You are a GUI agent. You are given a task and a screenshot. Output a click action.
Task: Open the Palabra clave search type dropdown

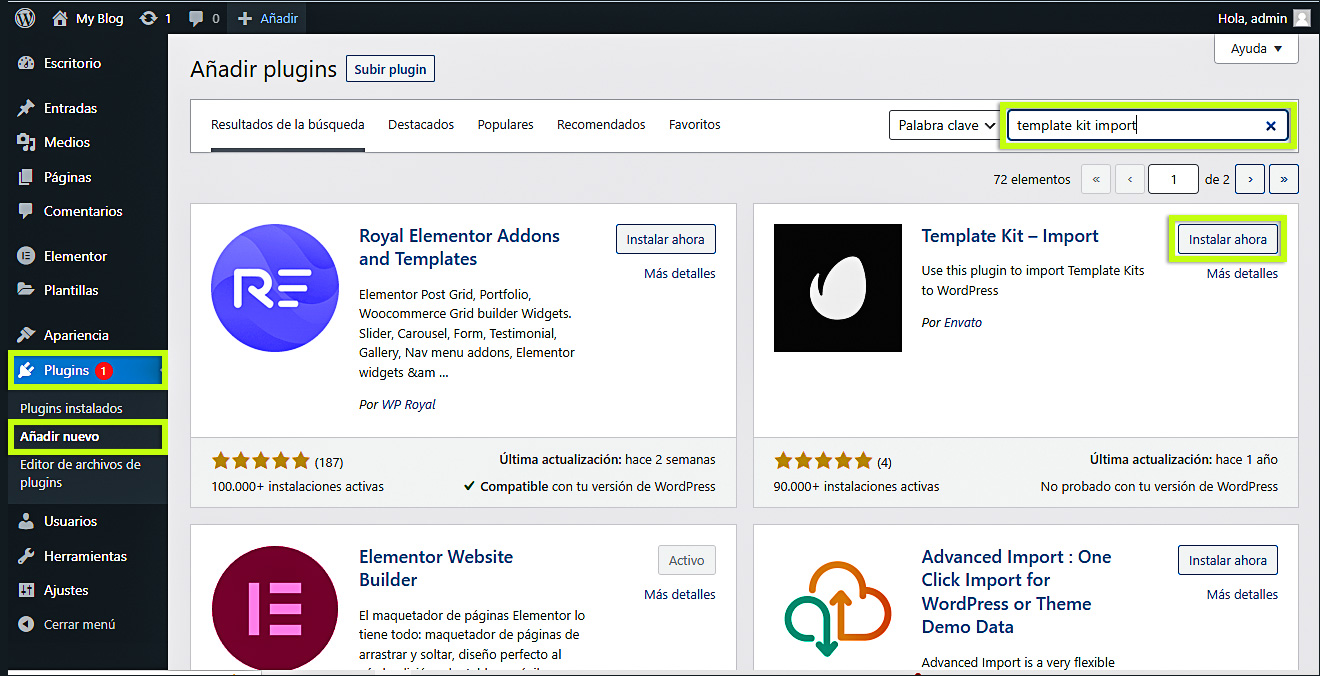pos(944,126)
